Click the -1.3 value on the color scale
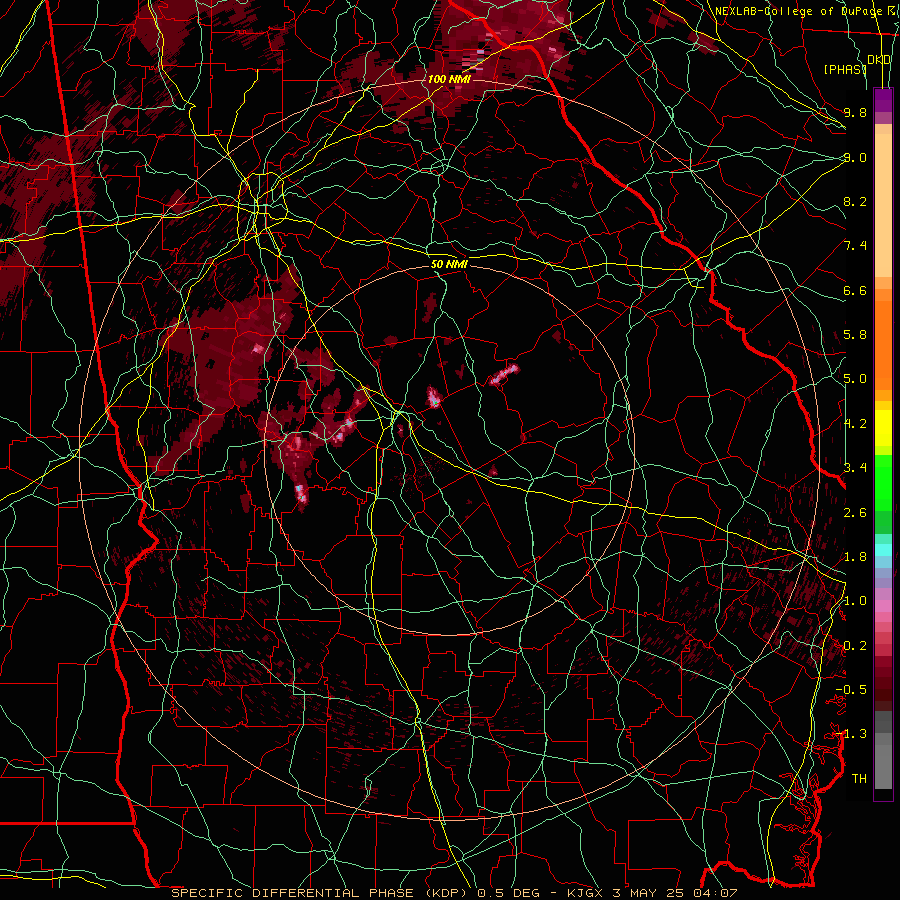The image size is (900, 900). [851, 734]
